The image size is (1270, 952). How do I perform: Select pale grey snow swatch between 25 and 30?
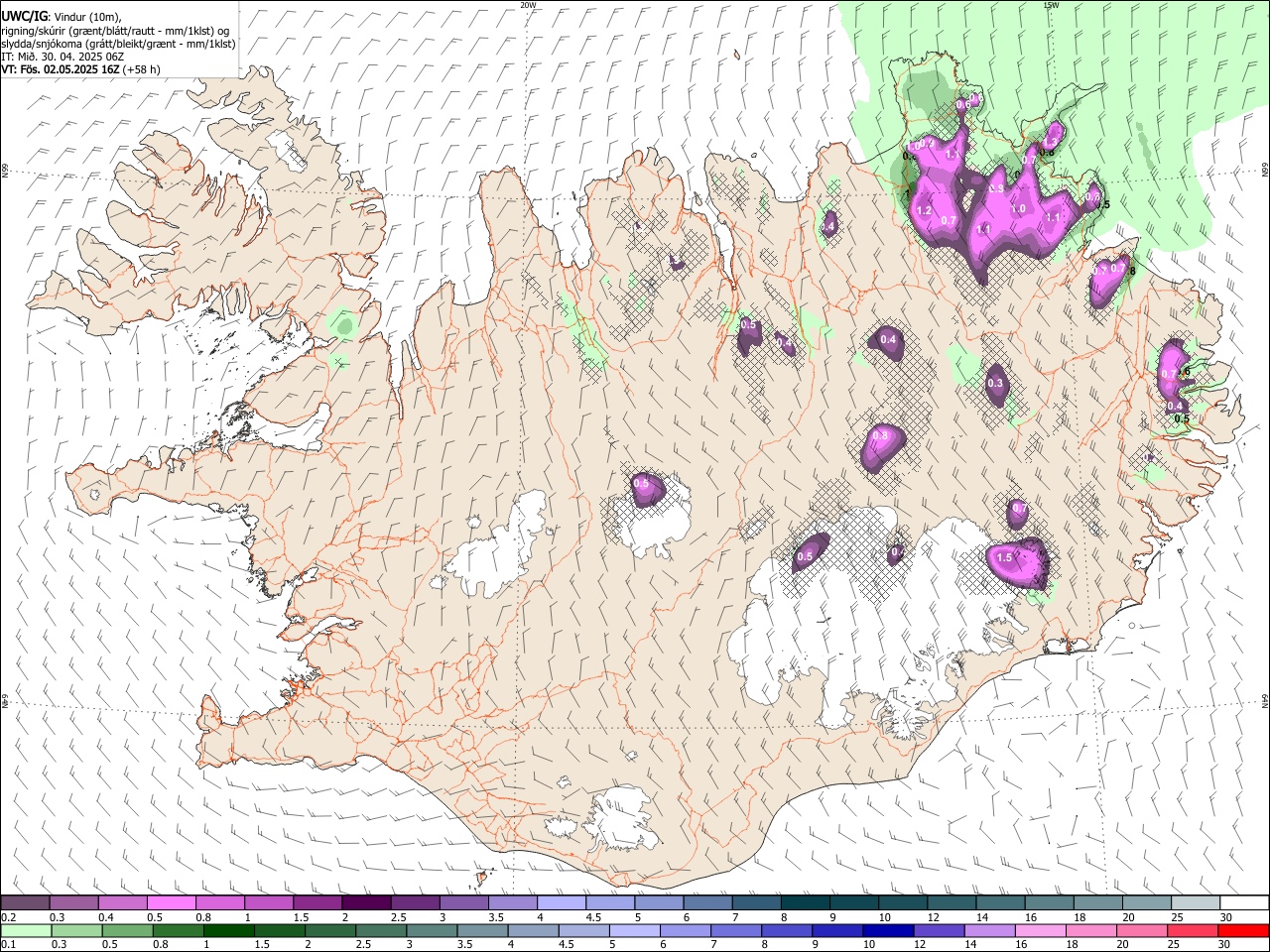(x=1196, y=903)
